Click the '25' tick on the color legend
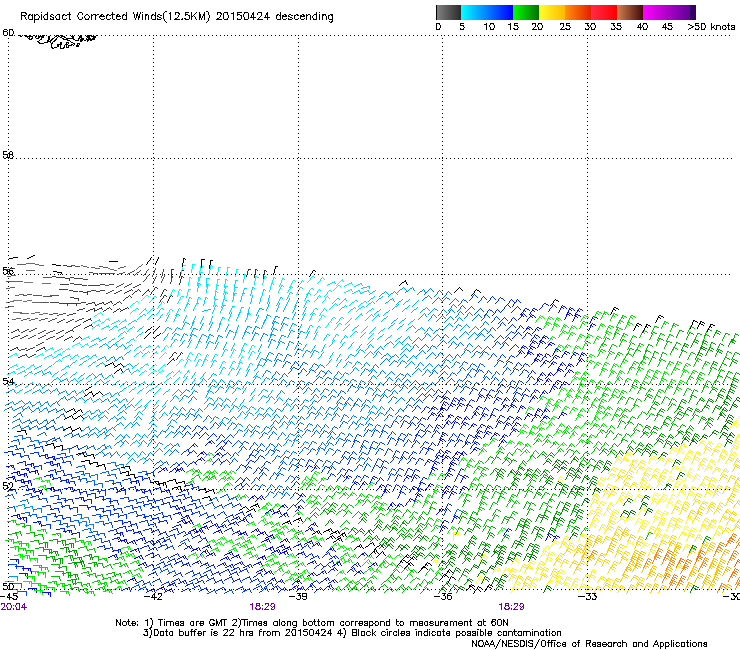This screenshot has width=740, height=650. pyautogui.click(x=565, y=27)
